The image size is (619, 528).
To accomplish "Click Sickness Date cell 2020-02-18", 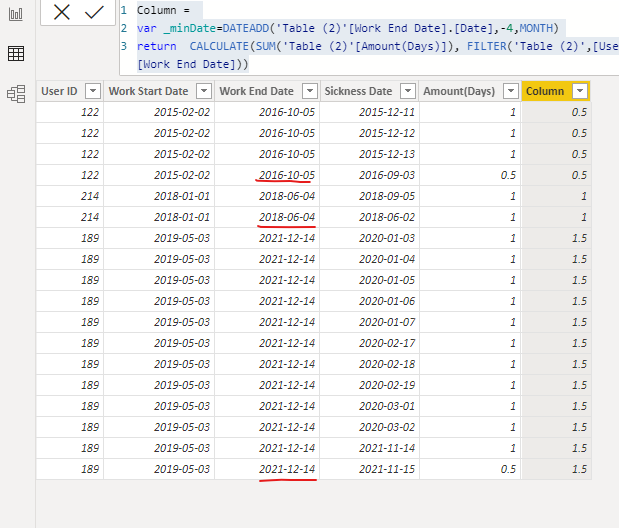I will (370, 364).
